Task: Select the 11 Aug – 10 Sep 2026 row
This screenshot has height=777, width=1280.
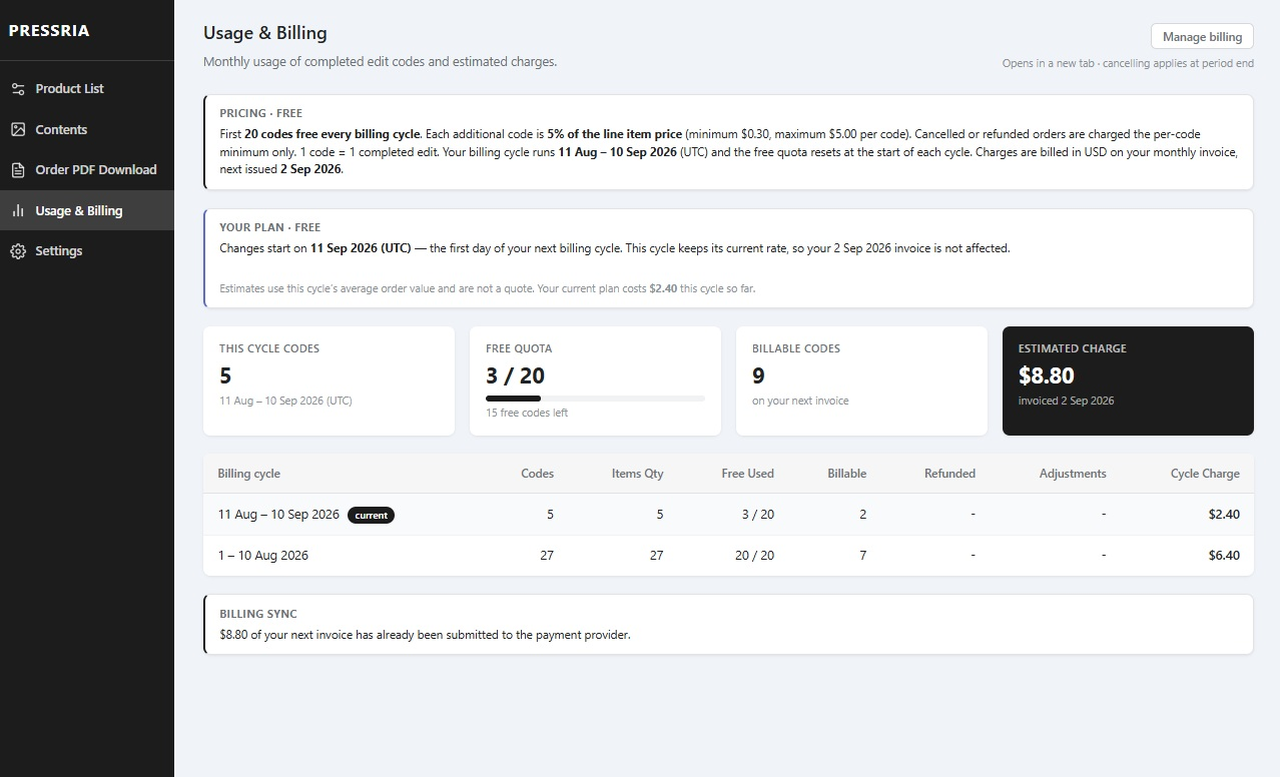Action: [728, 515]
